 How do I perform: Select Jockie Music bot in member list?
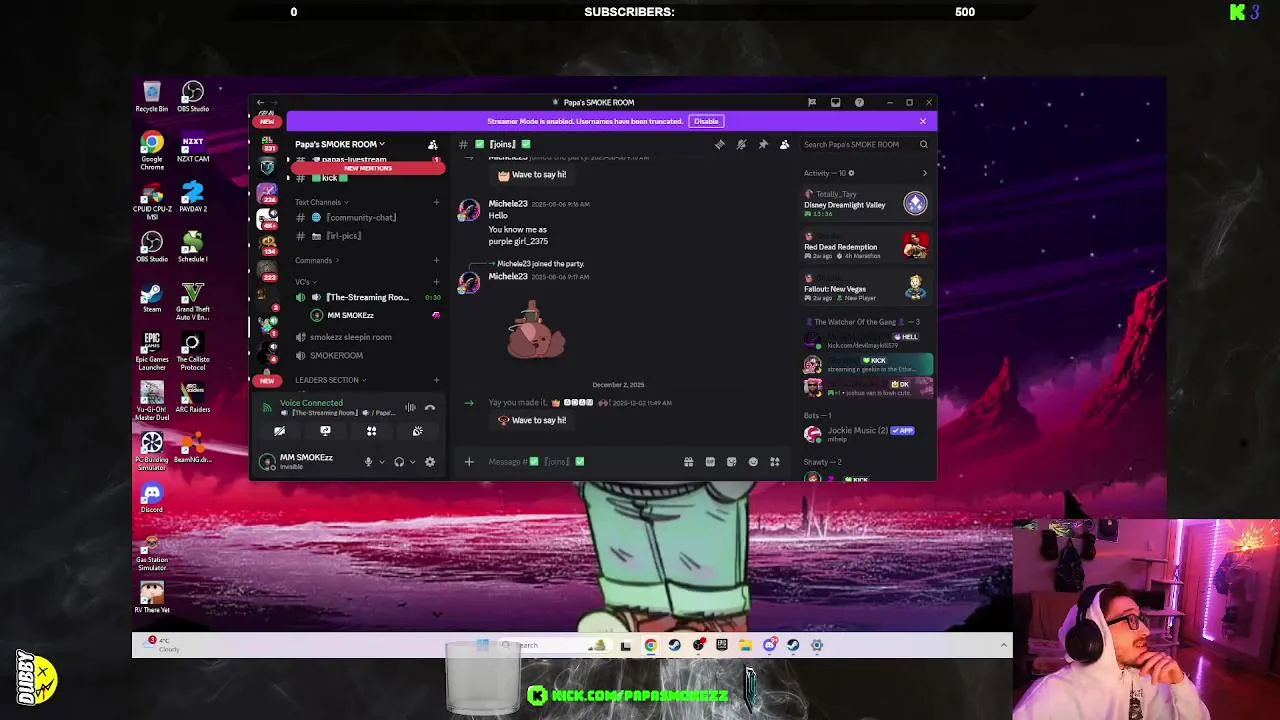(x=866, y=433)
